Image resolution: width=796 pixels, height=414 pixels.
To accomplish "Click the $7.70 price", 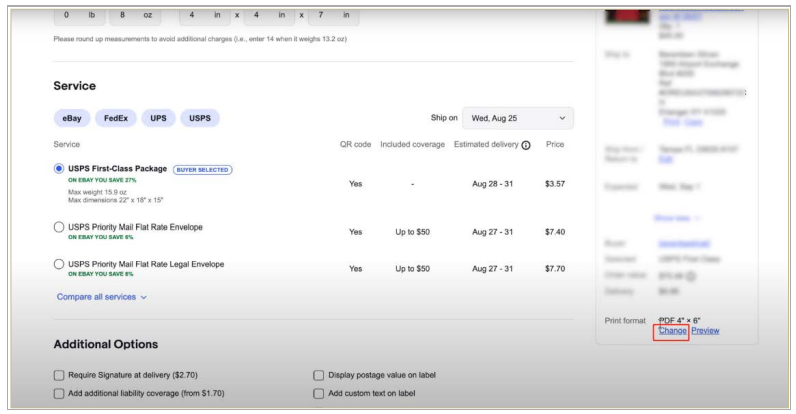I will 555,268.
